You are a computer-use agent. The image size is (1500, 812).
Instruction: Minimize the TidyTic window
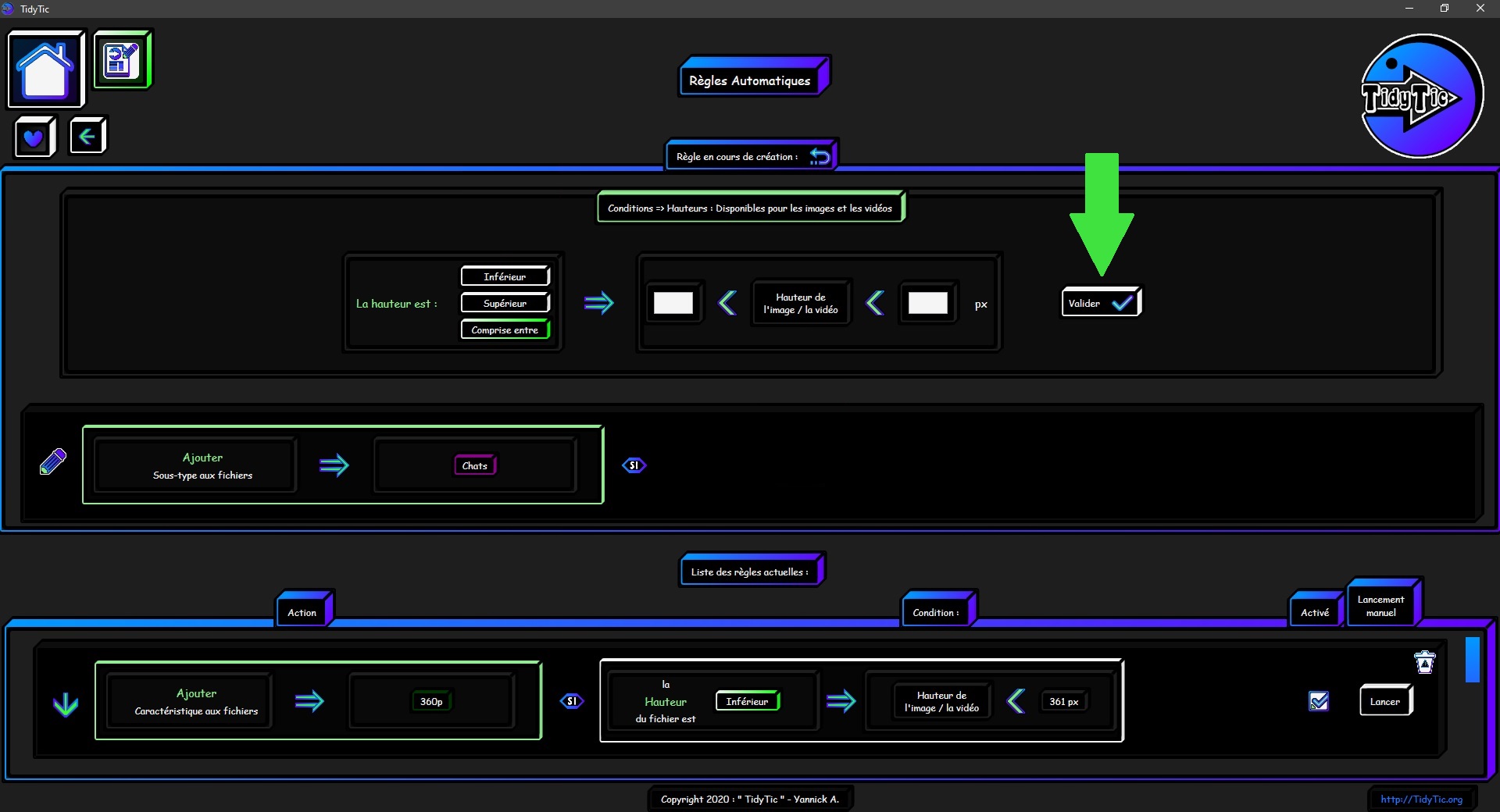click(x=1409, y=9)
